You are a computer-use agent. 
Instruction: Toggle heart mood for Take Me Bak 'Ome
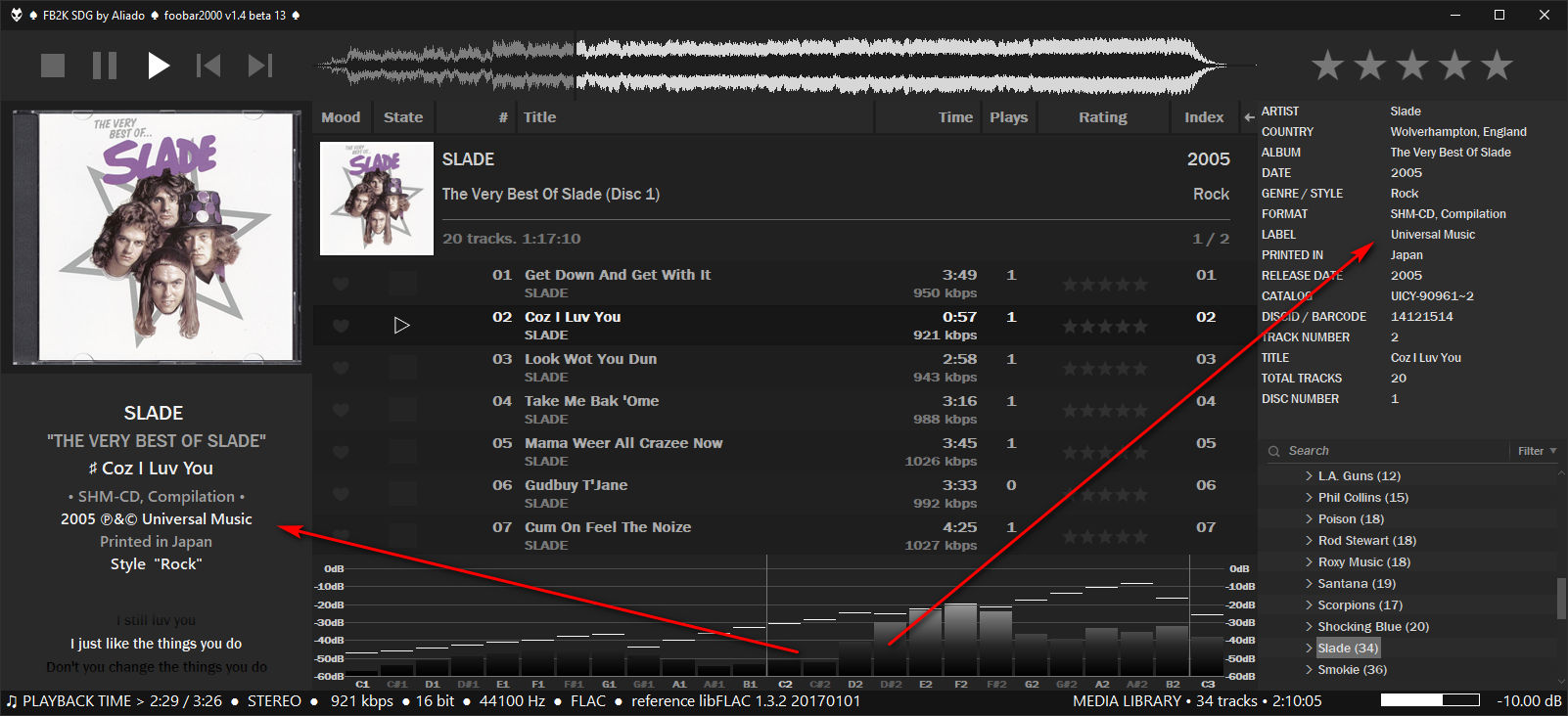[341, 410]
